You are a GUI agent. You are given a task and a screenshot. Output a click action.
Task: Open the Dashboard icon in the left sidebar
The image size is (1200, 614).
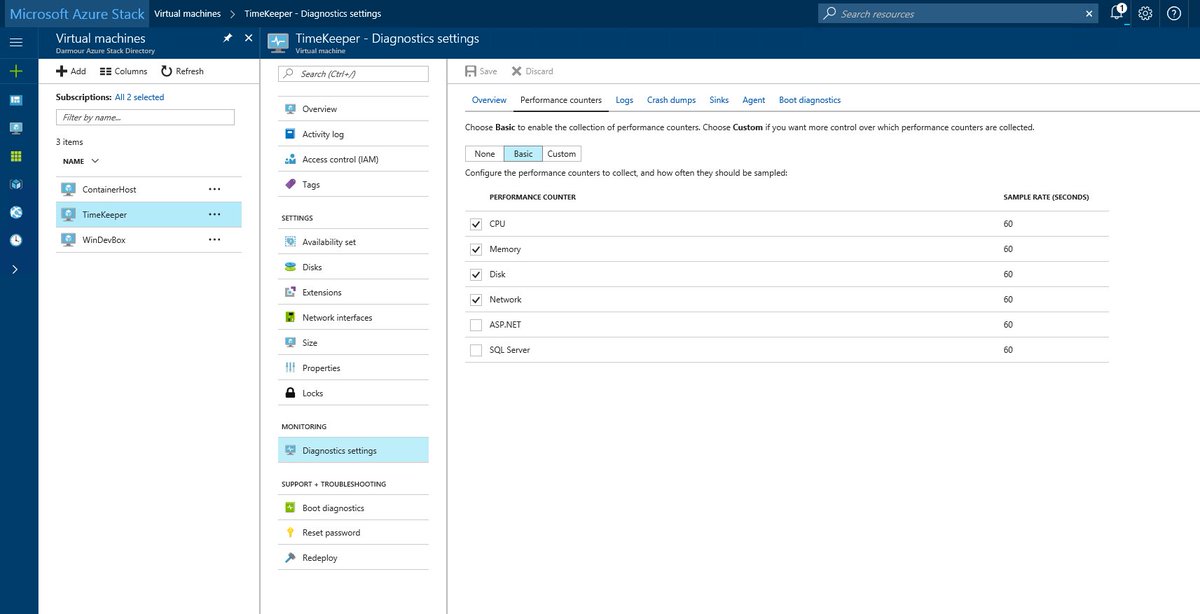click(16, 100)
